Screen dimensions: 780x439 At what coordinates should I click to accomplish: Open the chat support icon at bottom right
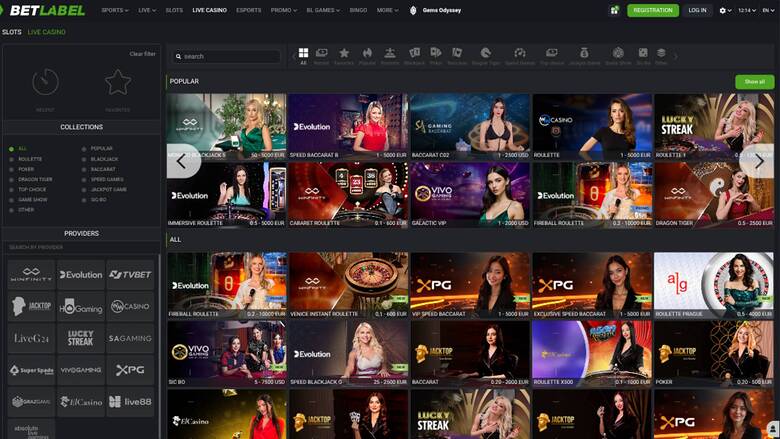pos(773,429)
